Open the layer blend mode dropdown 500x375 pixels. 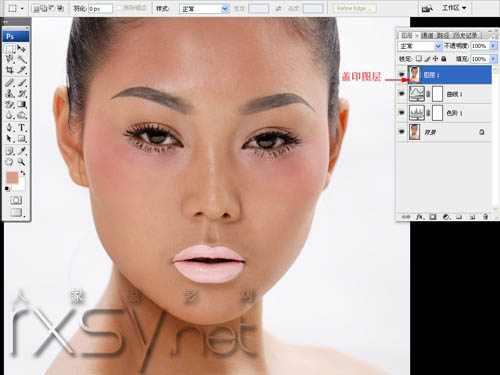pyautogui.click(x=420, y=46)
